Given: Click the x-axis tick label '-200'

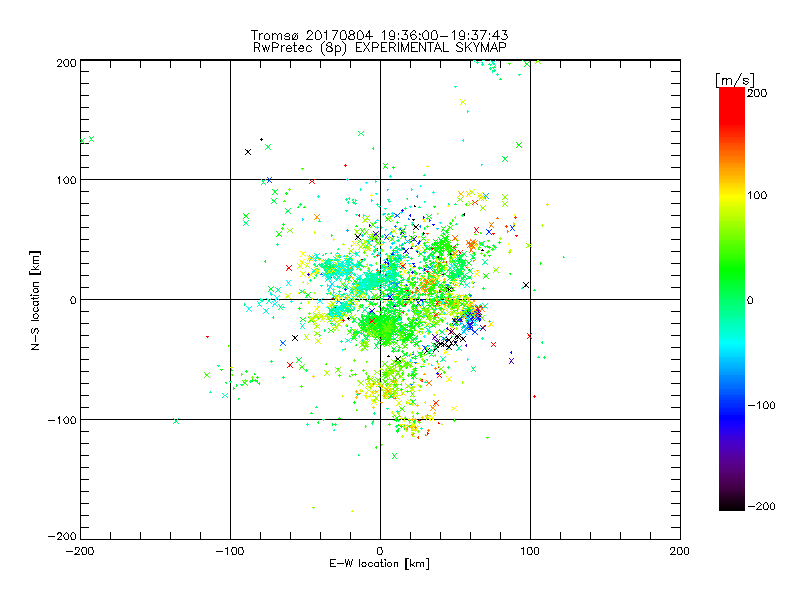Looking at the screenshot, I should point(80,551).
